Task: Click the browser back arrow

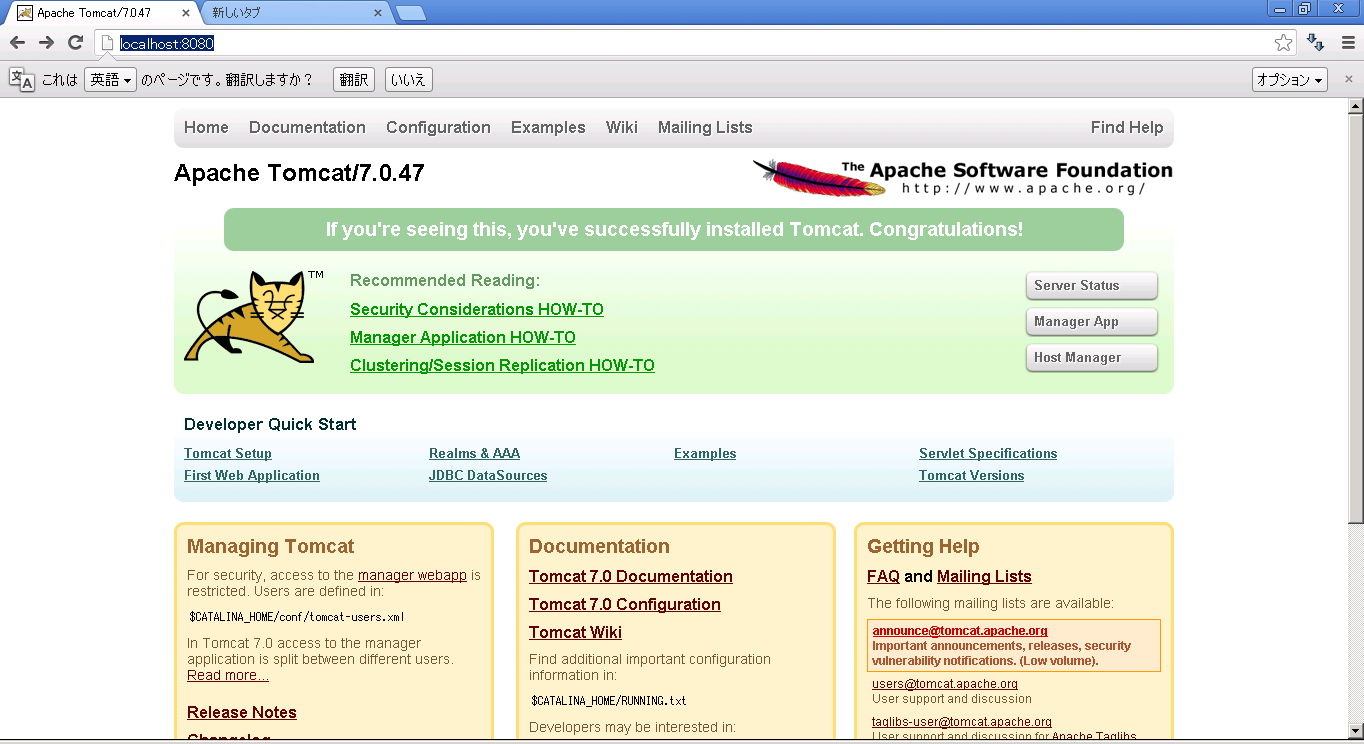Action: tap(17, 42)
